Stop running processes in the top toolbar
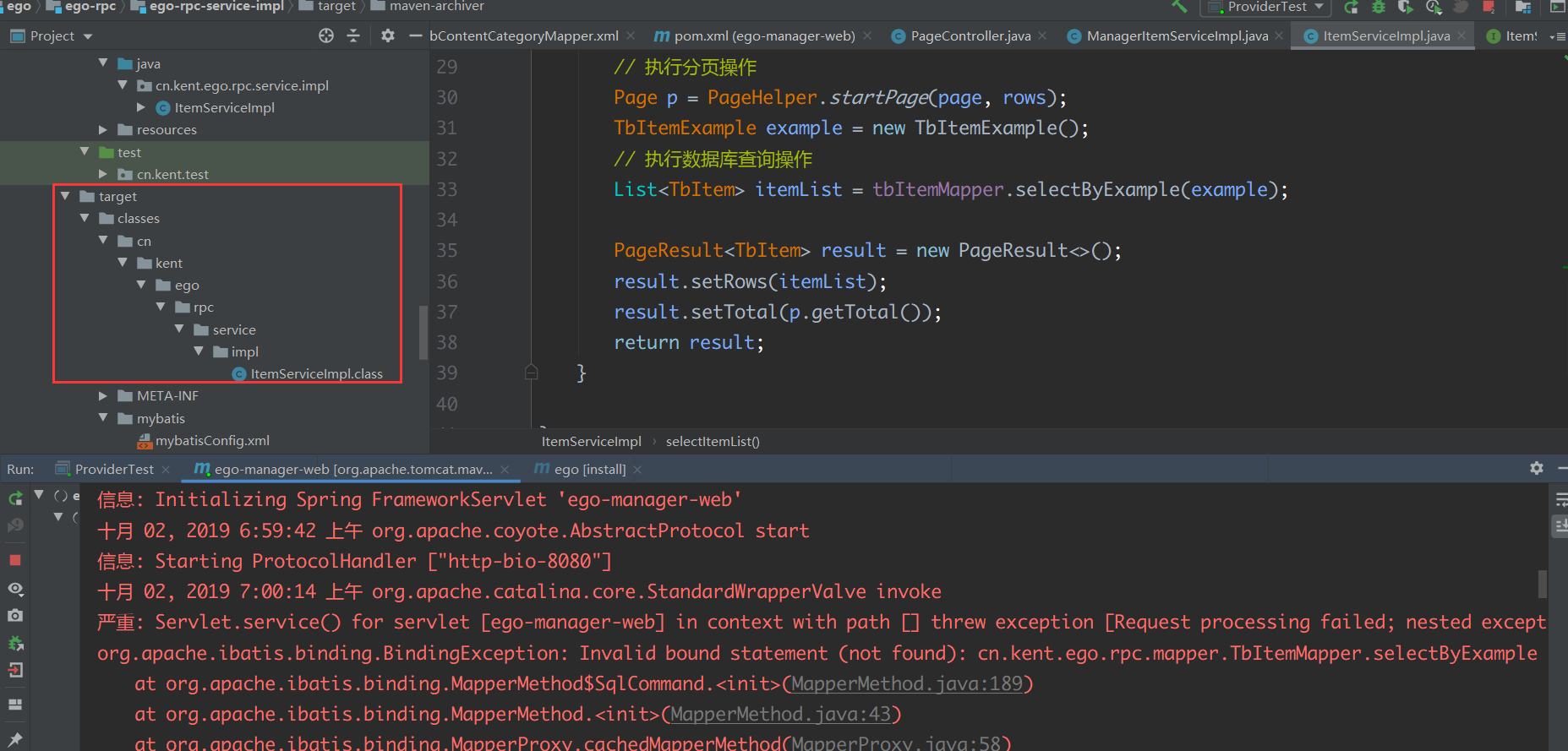1568x751 pixels. pyautogui.click(x=1489, y=7)
